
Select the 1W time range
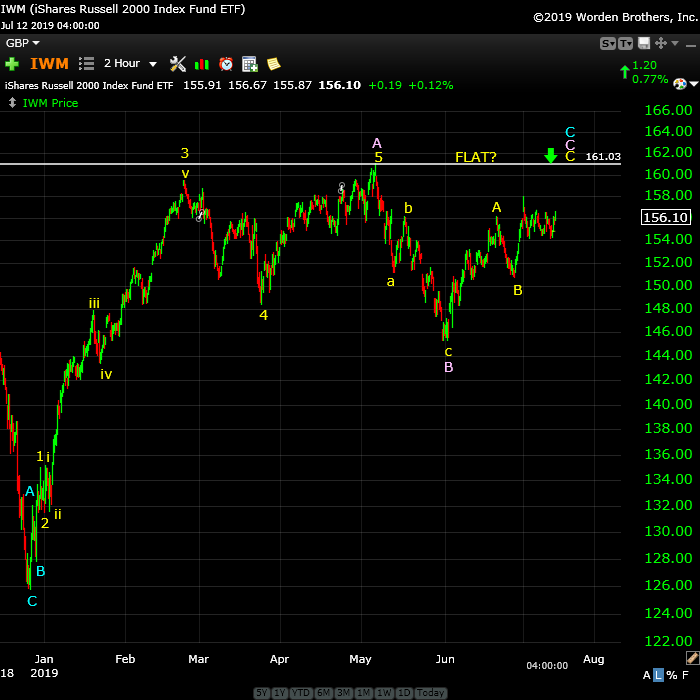pos(384,693)
